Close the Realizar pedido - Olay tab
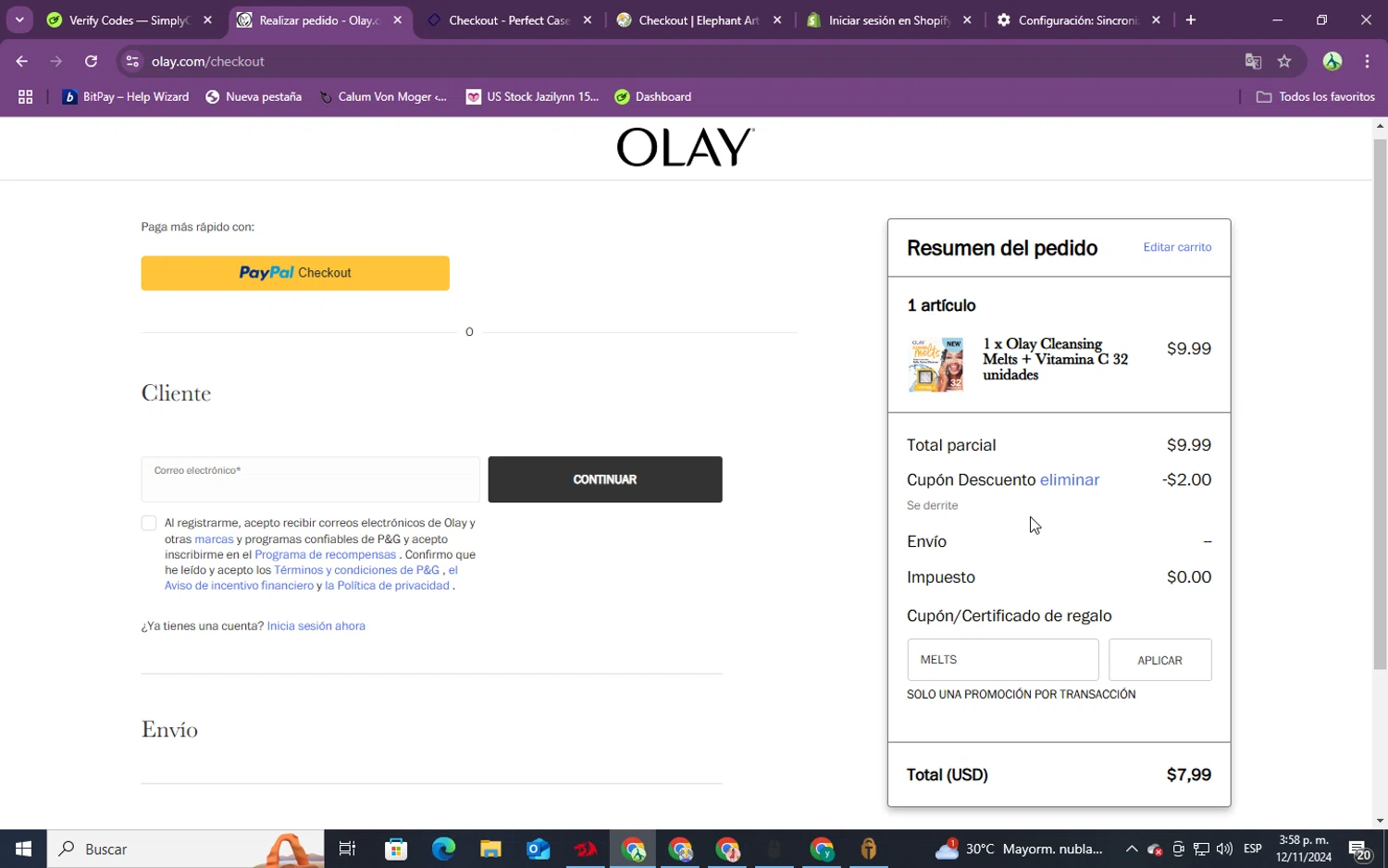The height and width of the screenshot is (868, 1388). (x=398, y=19)
